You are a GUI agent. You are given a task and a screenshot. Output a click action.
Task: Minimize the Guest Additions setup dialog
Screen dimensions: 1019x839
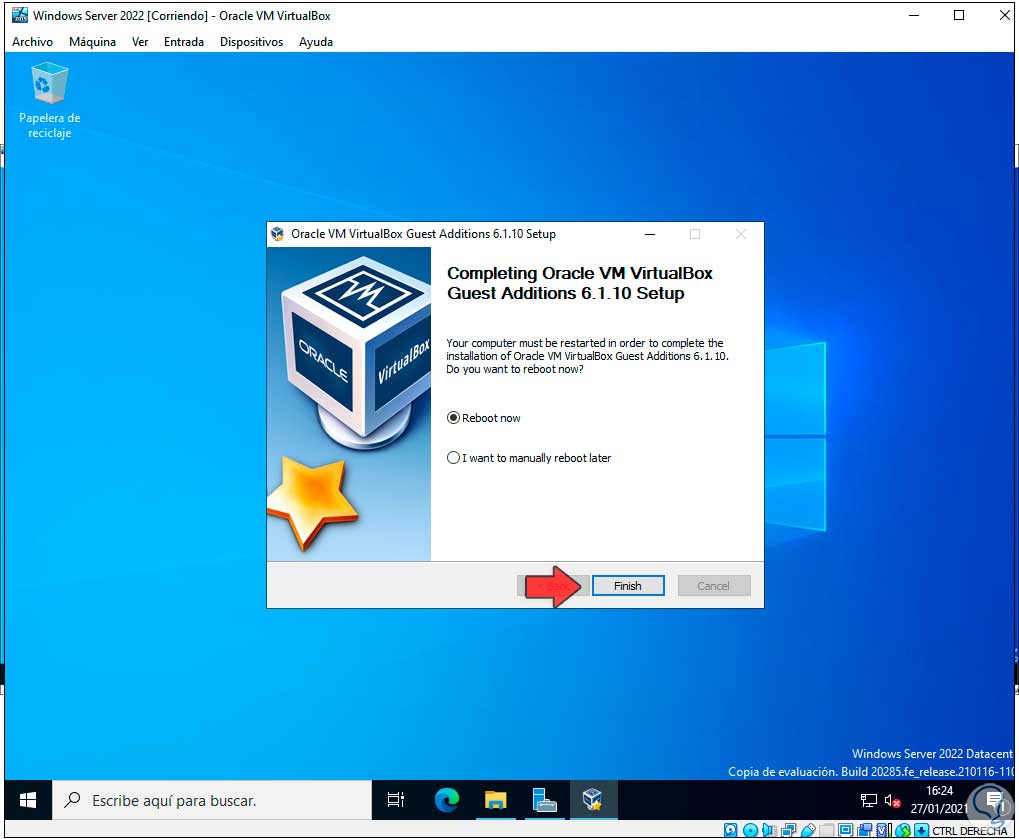pos(649,234)
